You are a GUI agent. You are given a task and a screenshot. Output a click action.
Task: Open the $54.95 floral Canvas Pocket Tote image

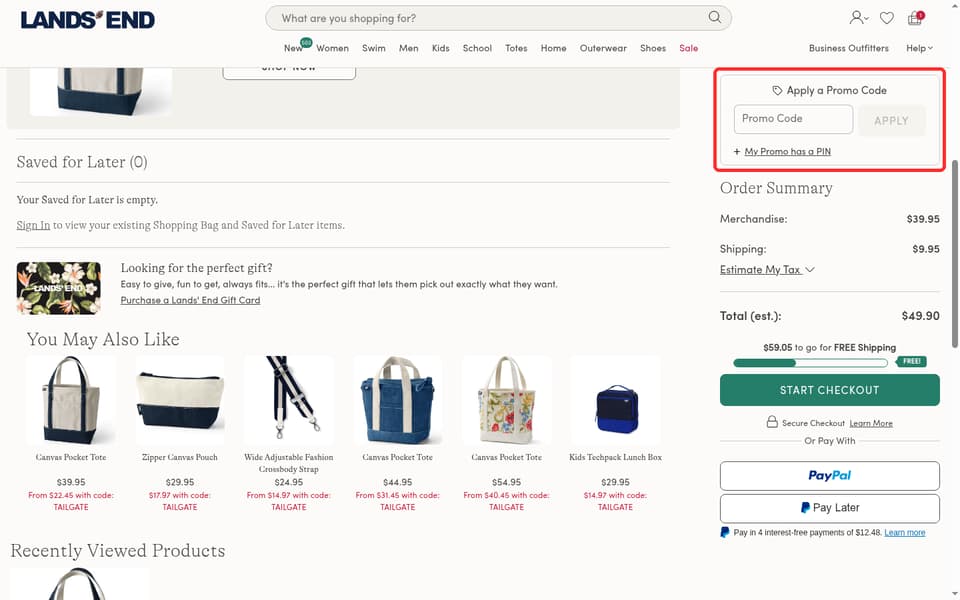click(506, 400)
